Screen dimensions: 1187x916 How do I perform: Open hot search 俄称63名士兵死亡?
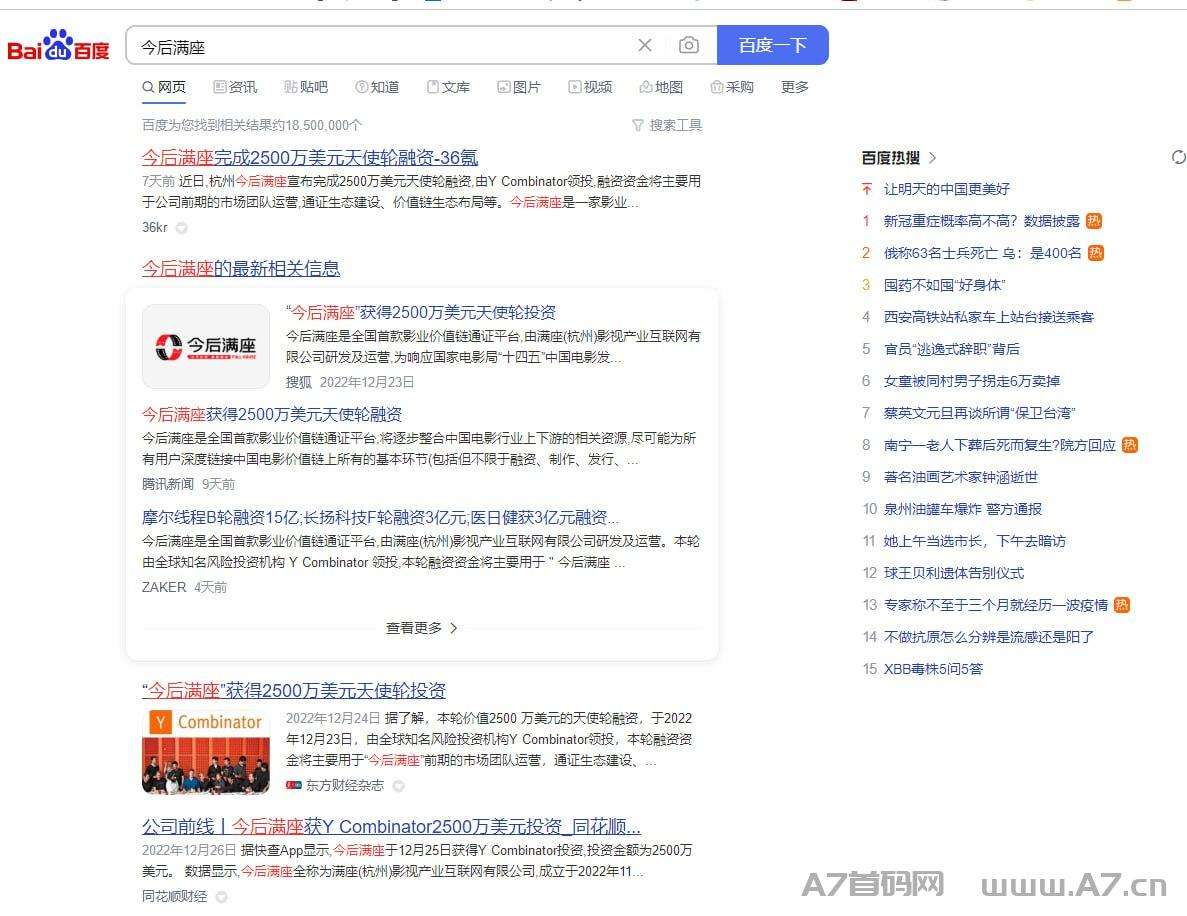click(x=983, y=253)
